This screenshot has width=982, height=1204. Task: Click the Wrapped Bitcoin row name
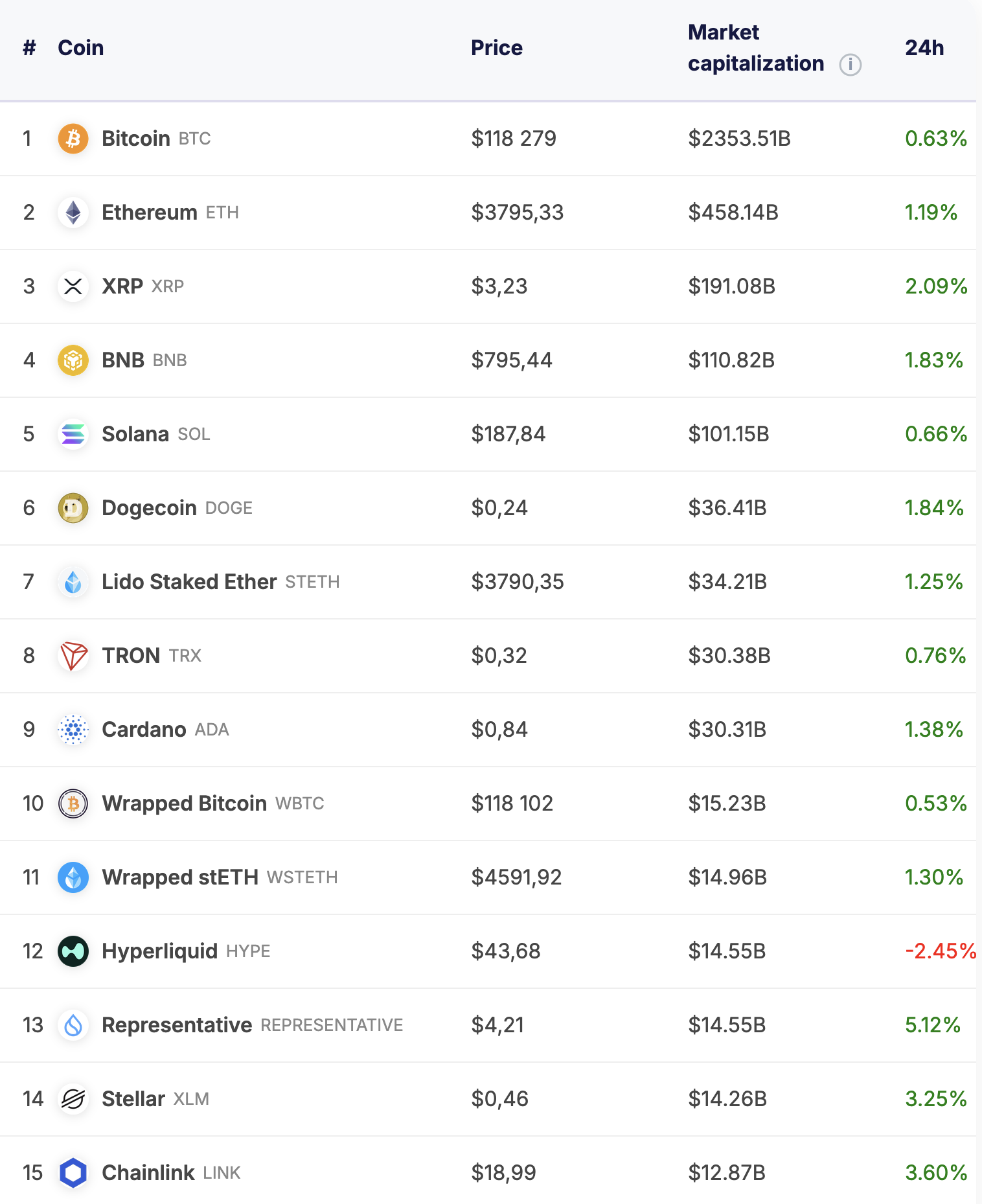coord(184,803)
